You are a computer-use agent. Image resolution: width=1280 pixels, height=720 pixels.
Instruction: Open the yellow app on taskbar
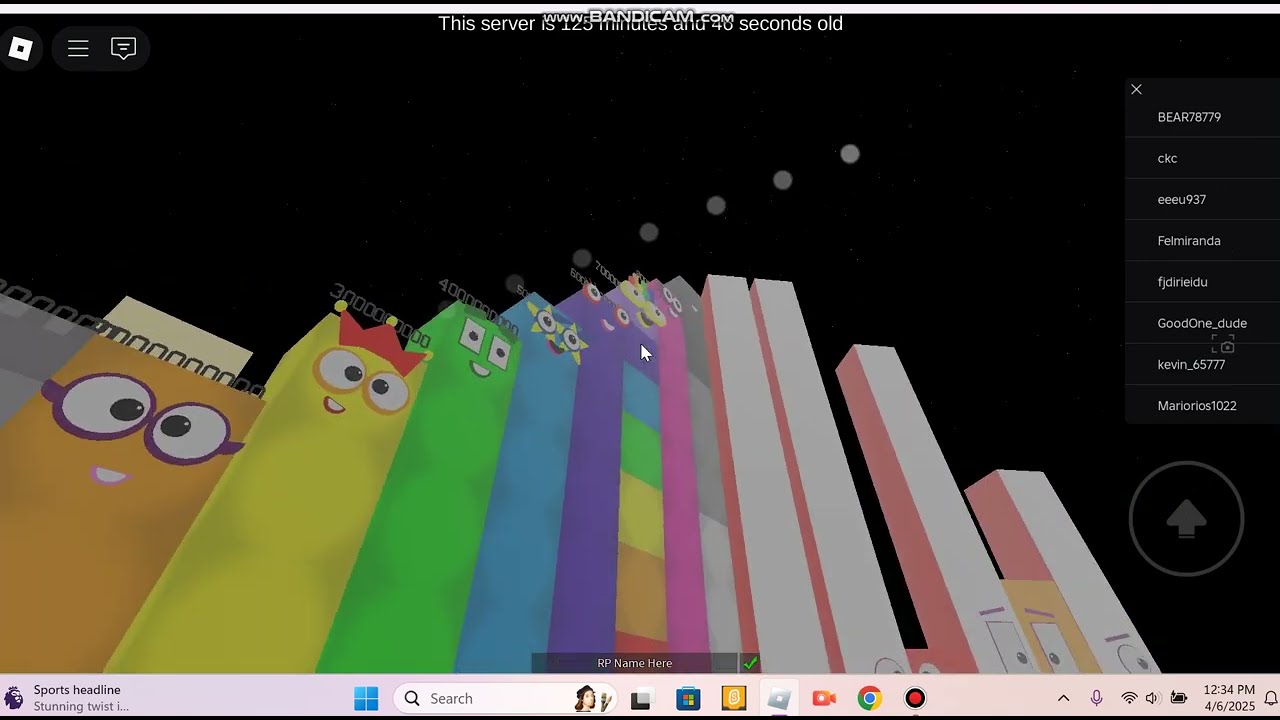(x=734, y=698)
